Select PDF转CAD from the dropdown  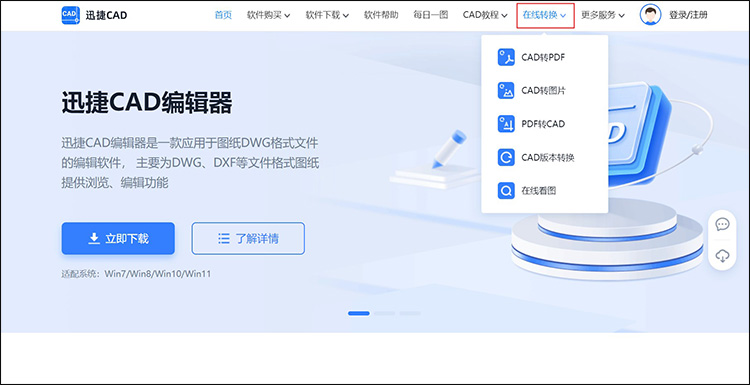click(544, 124)
